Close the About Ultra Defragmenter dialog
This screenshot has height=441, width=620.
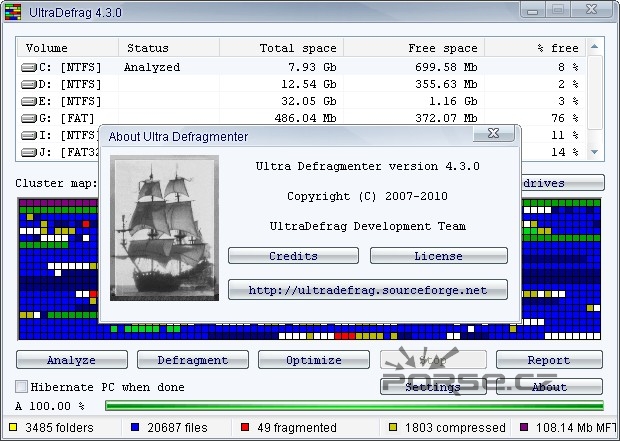click(x=494, y=133)
